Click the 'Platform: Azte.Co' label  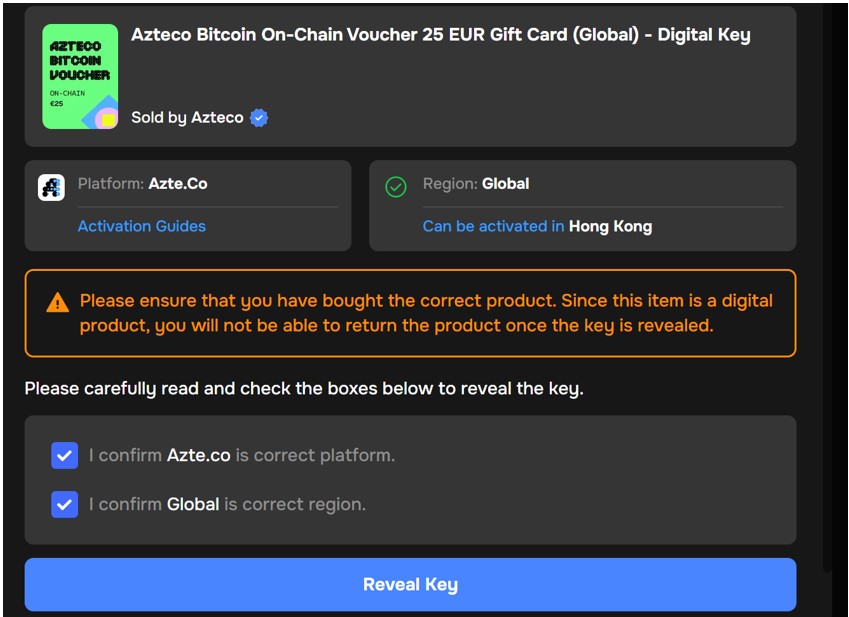coord(143,184)
